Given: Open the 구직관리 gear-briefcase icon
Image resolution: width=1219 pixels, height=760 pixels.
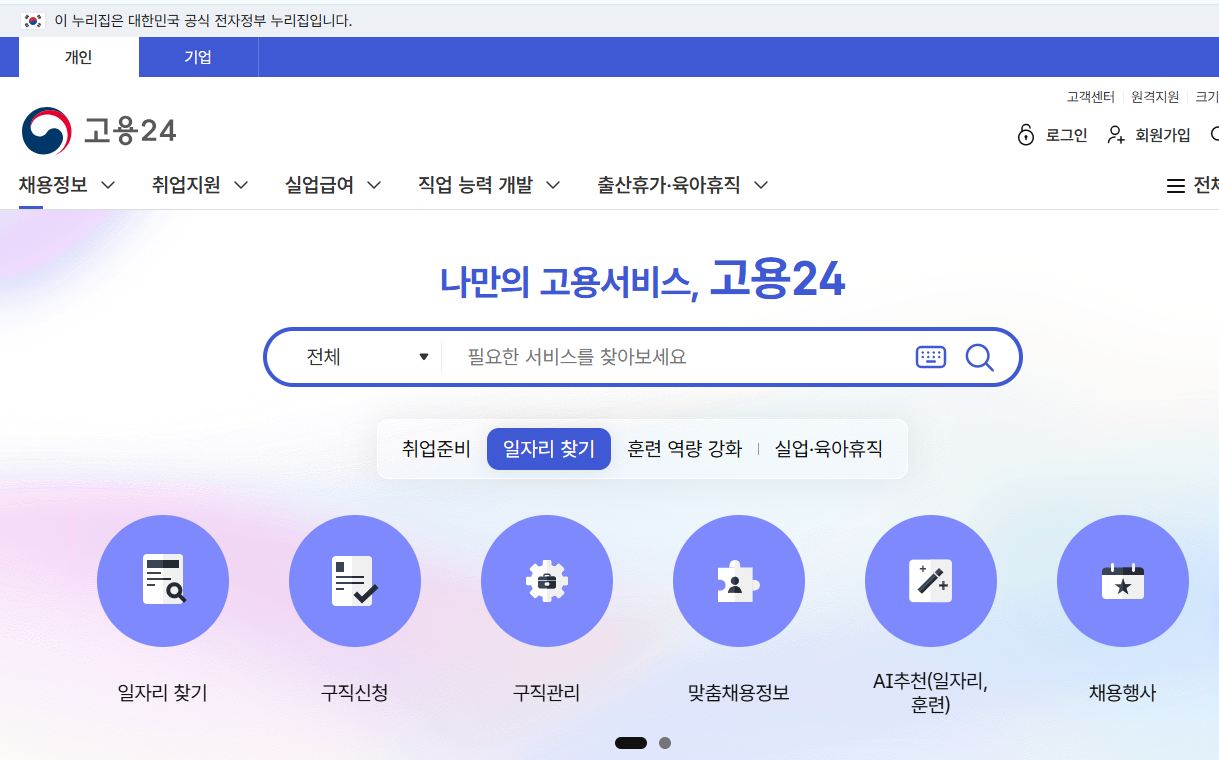Looking at the screenshot, I should click(x=547, y=581).
